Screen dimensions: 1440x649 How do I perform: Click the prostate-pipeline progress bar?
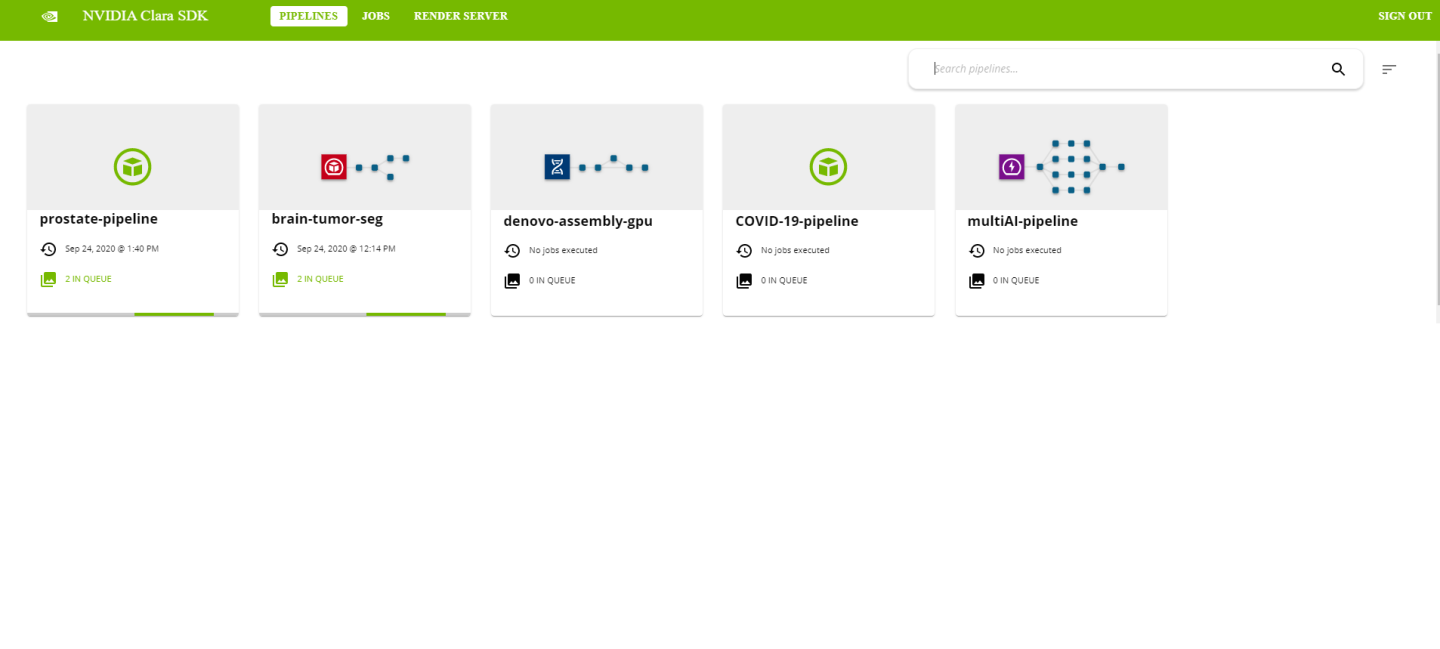174,314
